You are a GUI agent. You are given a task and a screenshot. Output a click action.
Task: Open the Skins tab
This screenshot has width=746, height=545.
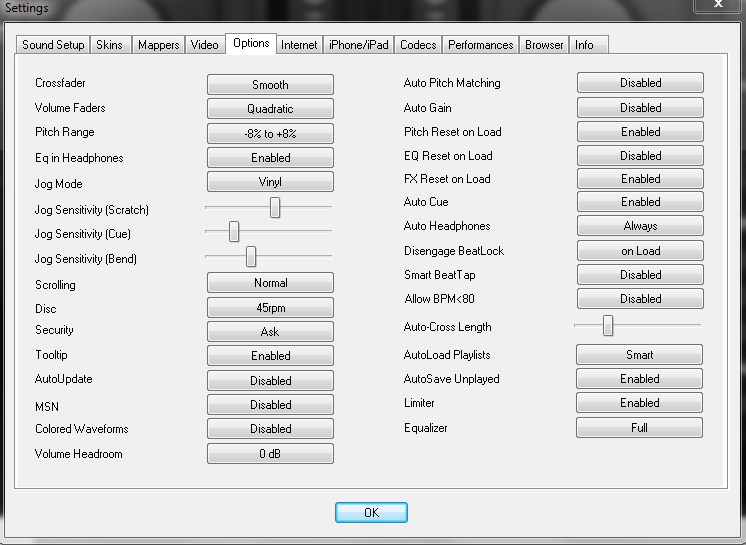coord(109,45)
